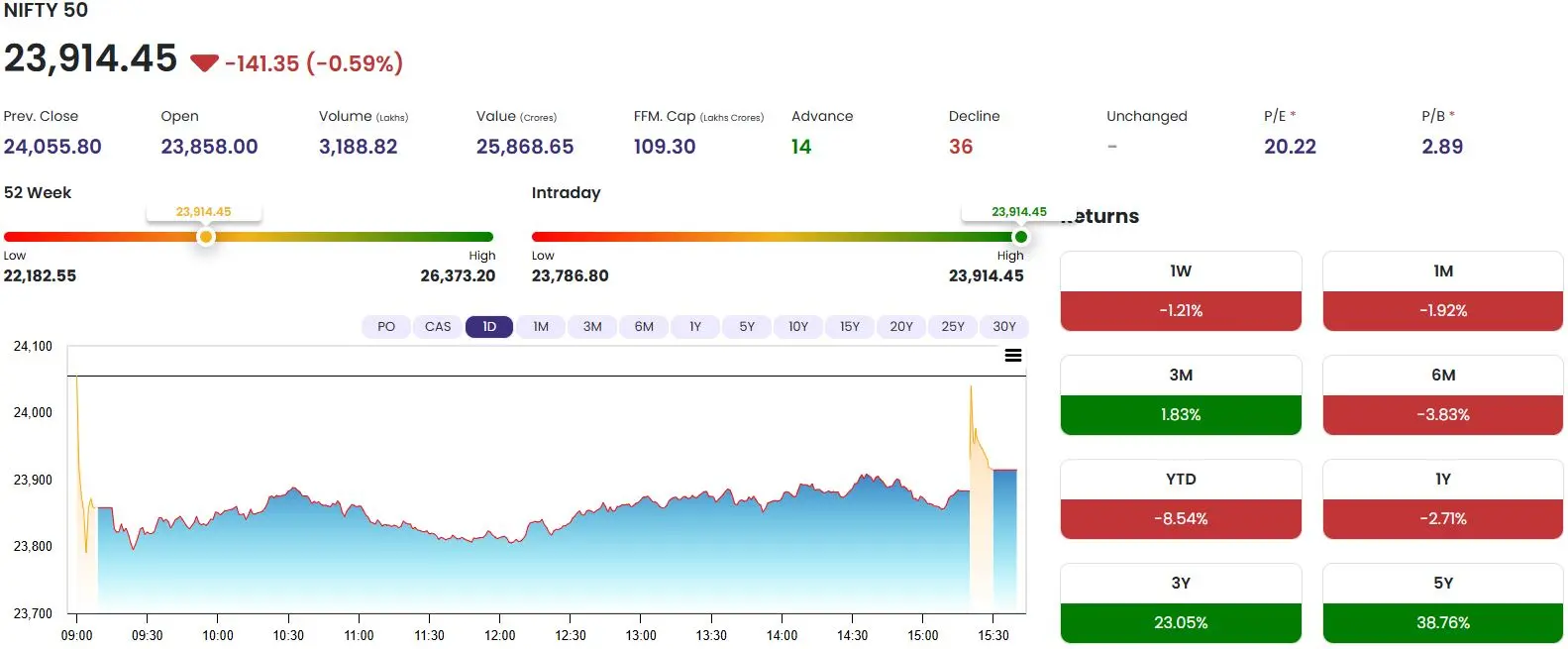
Task: Click the 09:00 x-axis time label
Action: (x=76, y=635)
